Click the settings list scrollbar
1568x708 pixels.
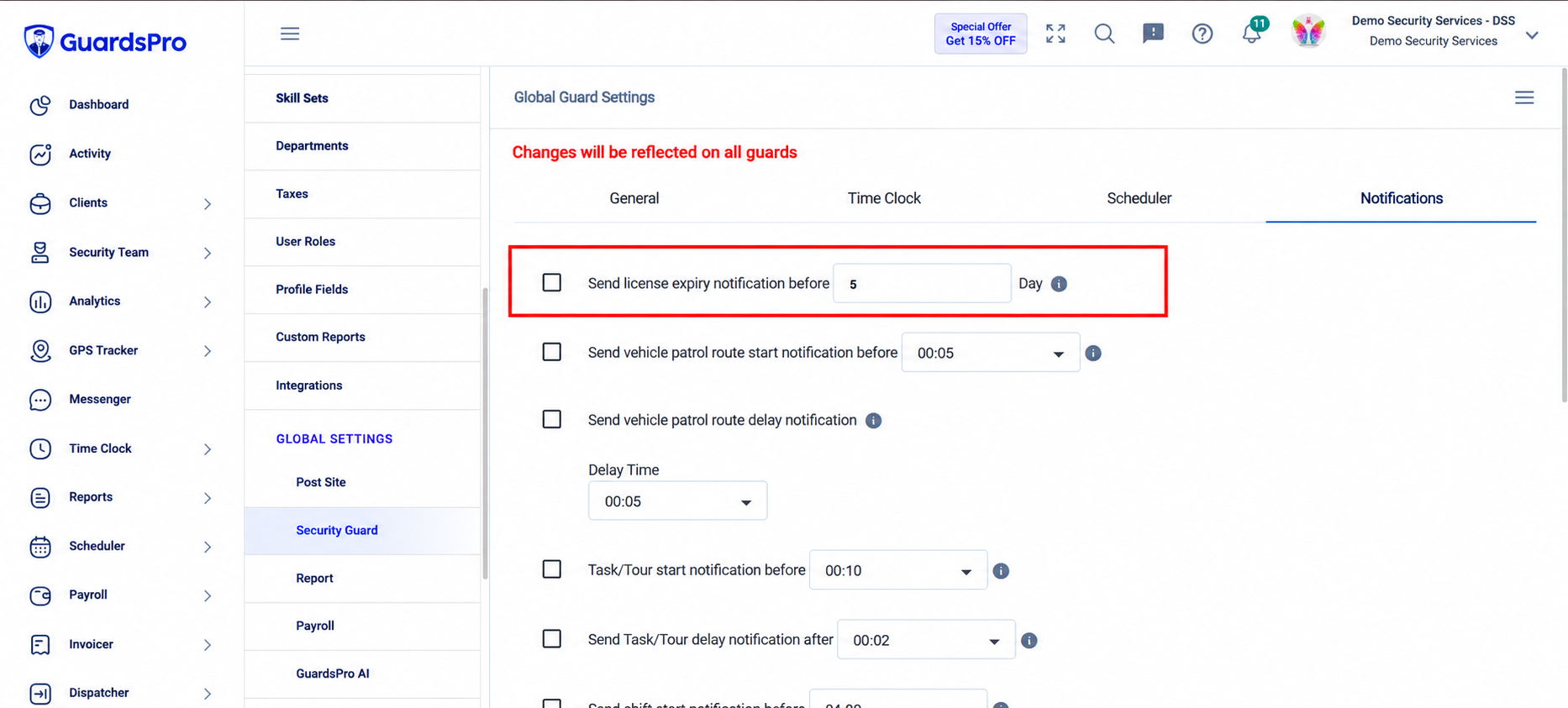point(485,433)
